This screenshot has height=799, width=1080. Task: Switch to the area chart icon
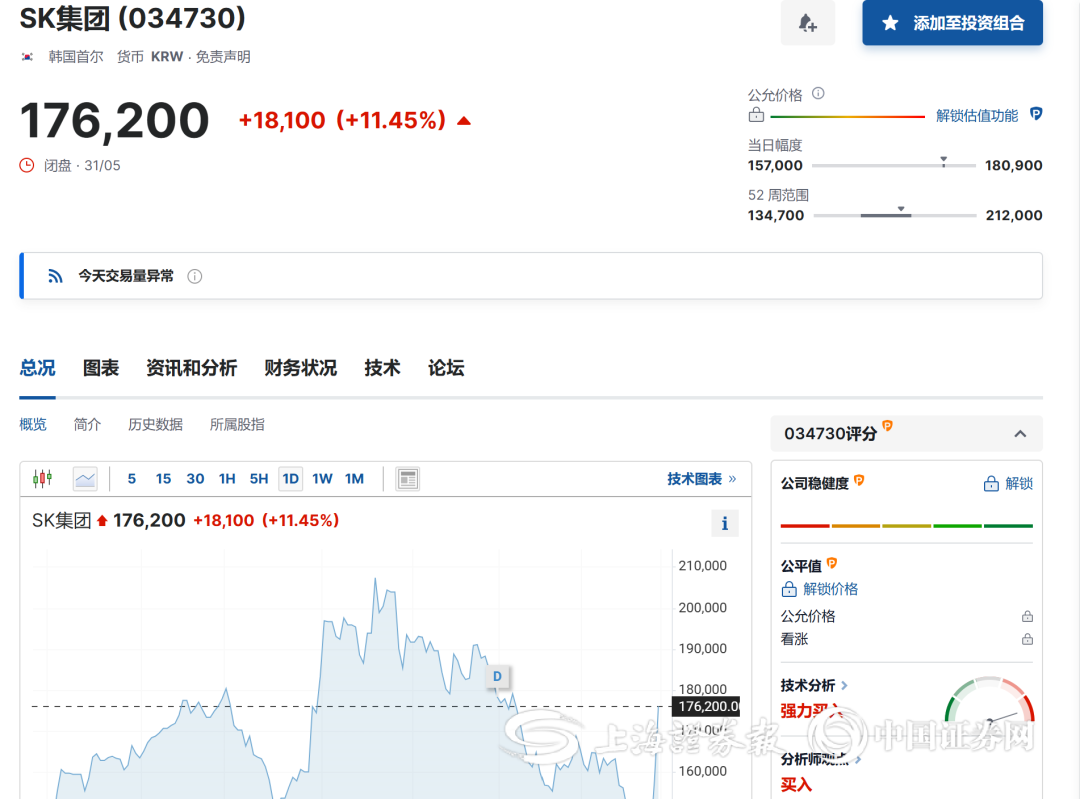[85, 478]
